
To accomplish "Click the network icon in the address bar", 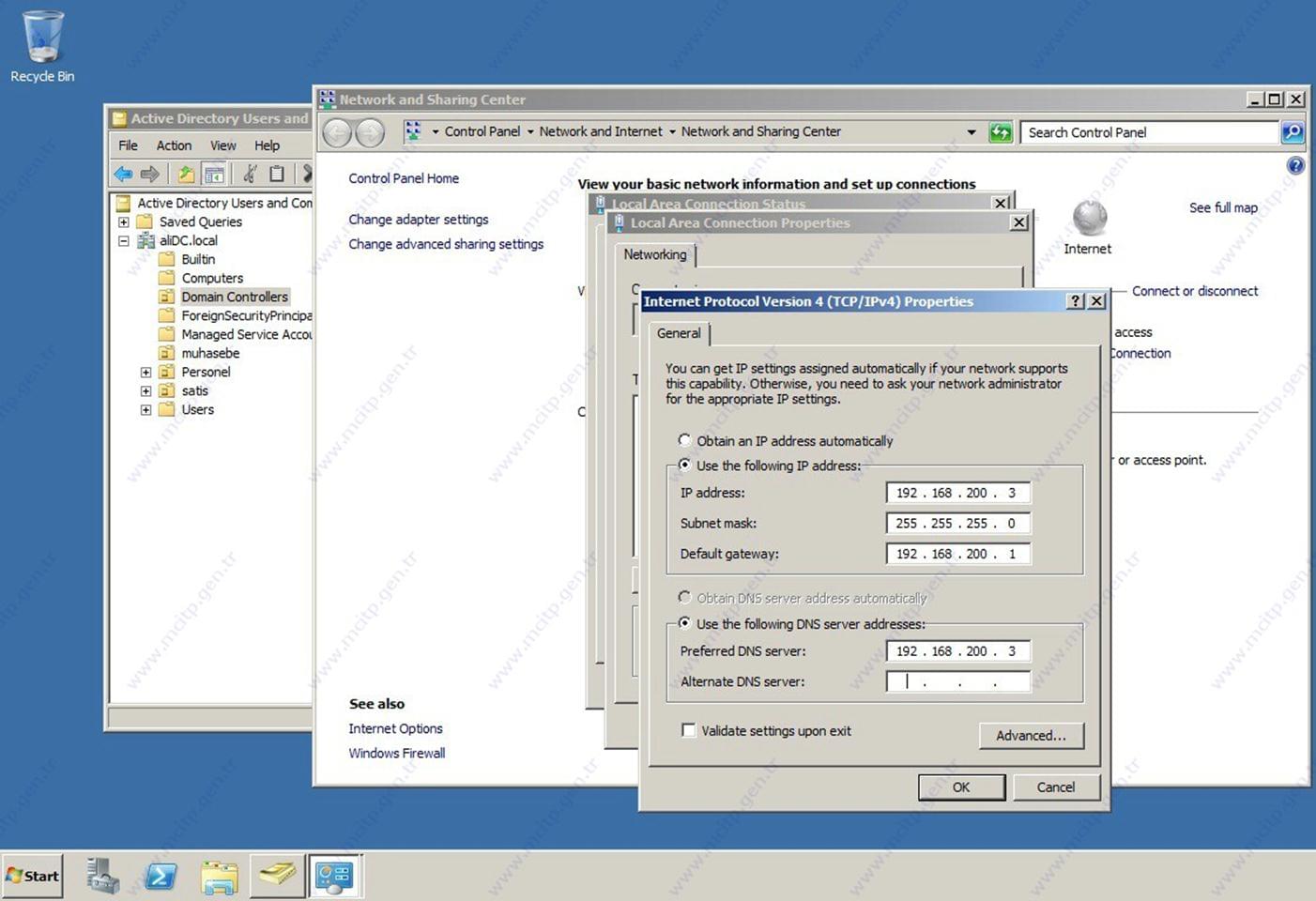I will point(413,132).
